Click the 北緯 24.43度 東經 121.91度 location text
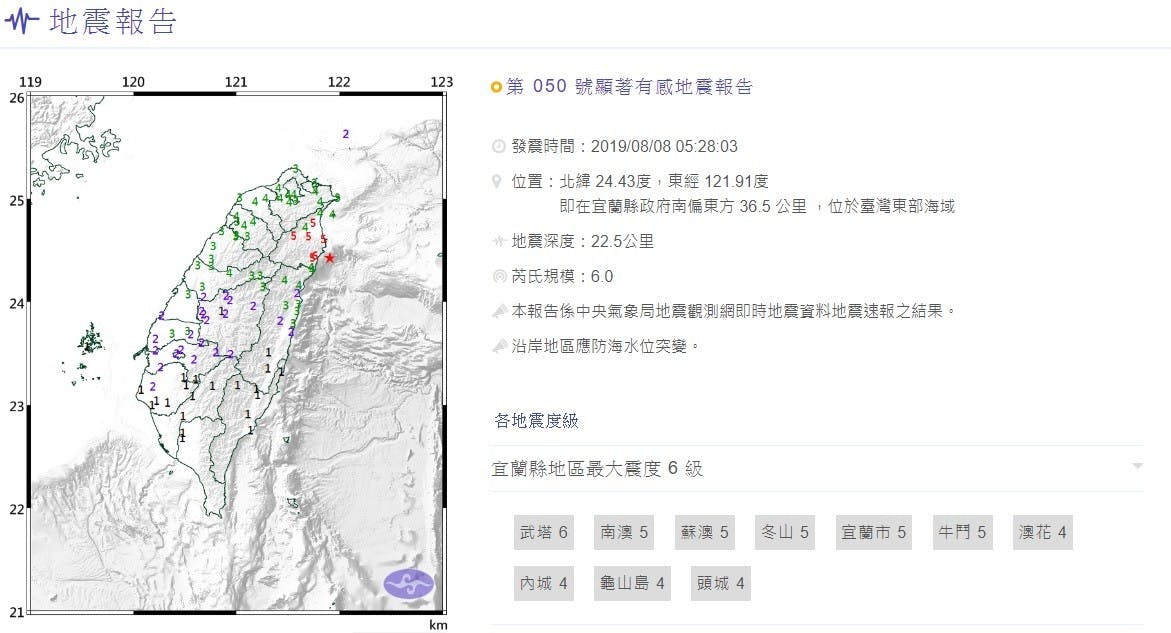Viewport: 1171px width, 633px height. pyautogui.click(x=665, y=181)
